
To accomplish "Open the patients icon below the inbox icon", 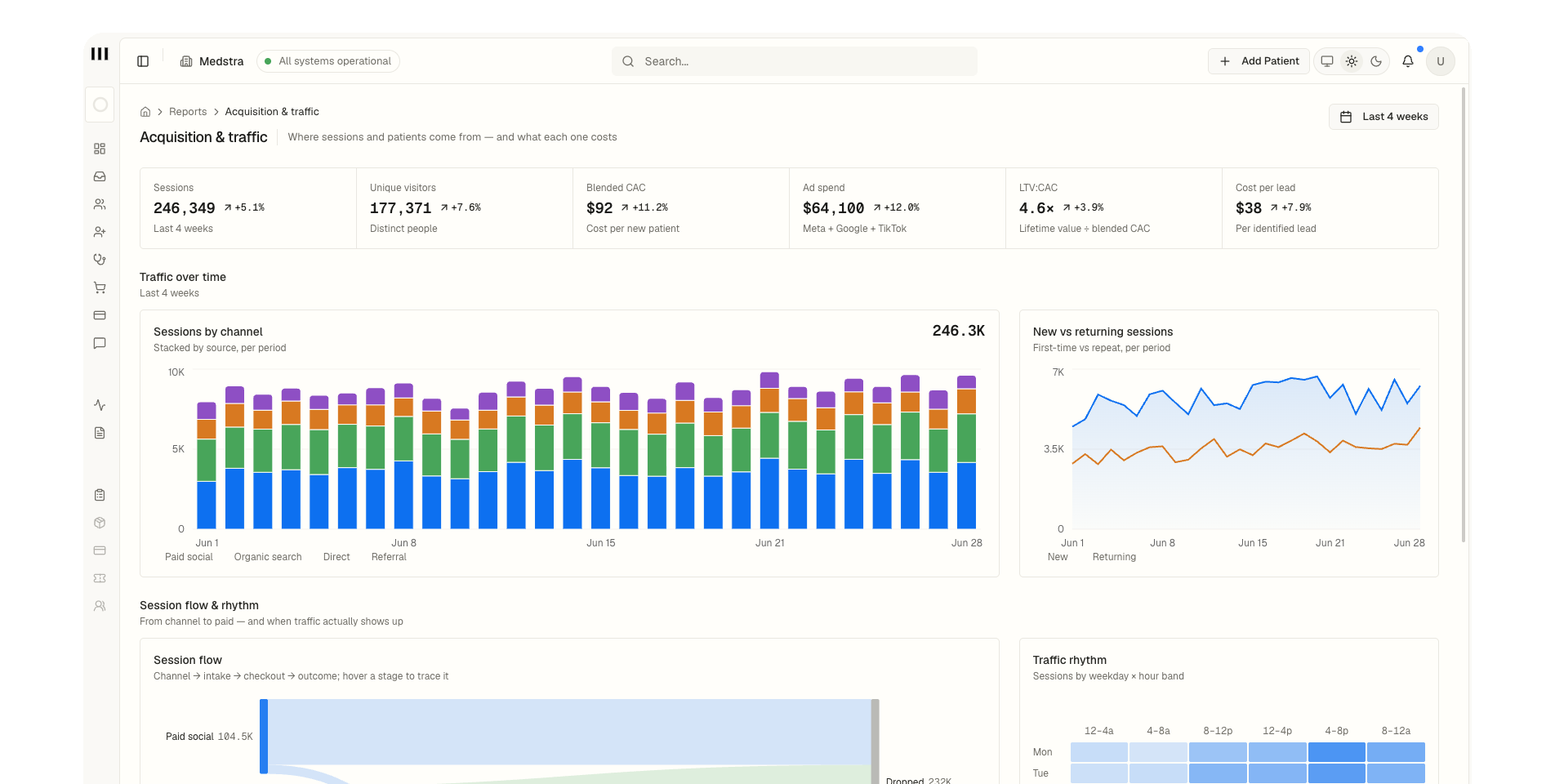I will (x=100, y=204).
